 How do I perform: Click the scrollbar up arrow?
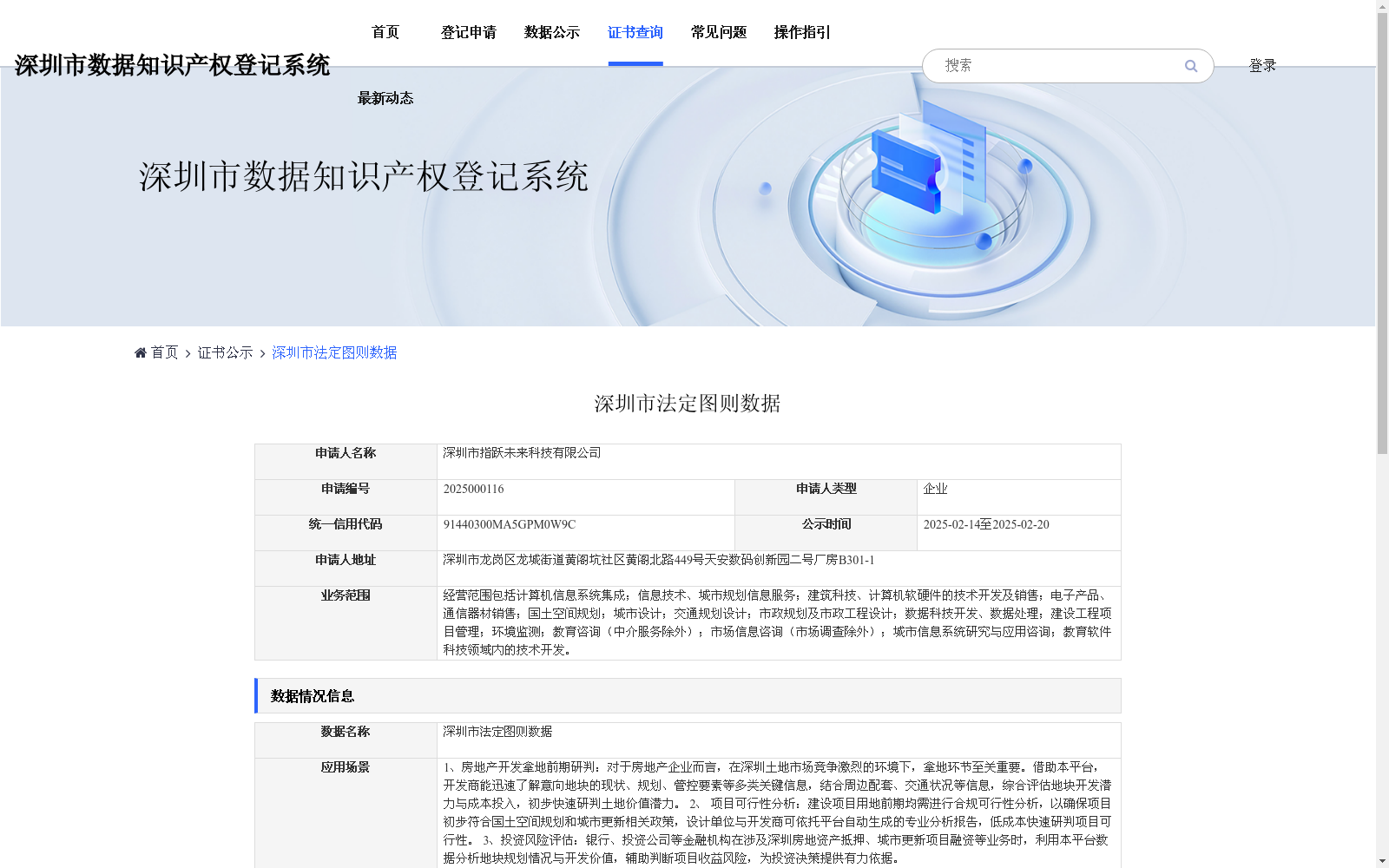[1382, 7]
